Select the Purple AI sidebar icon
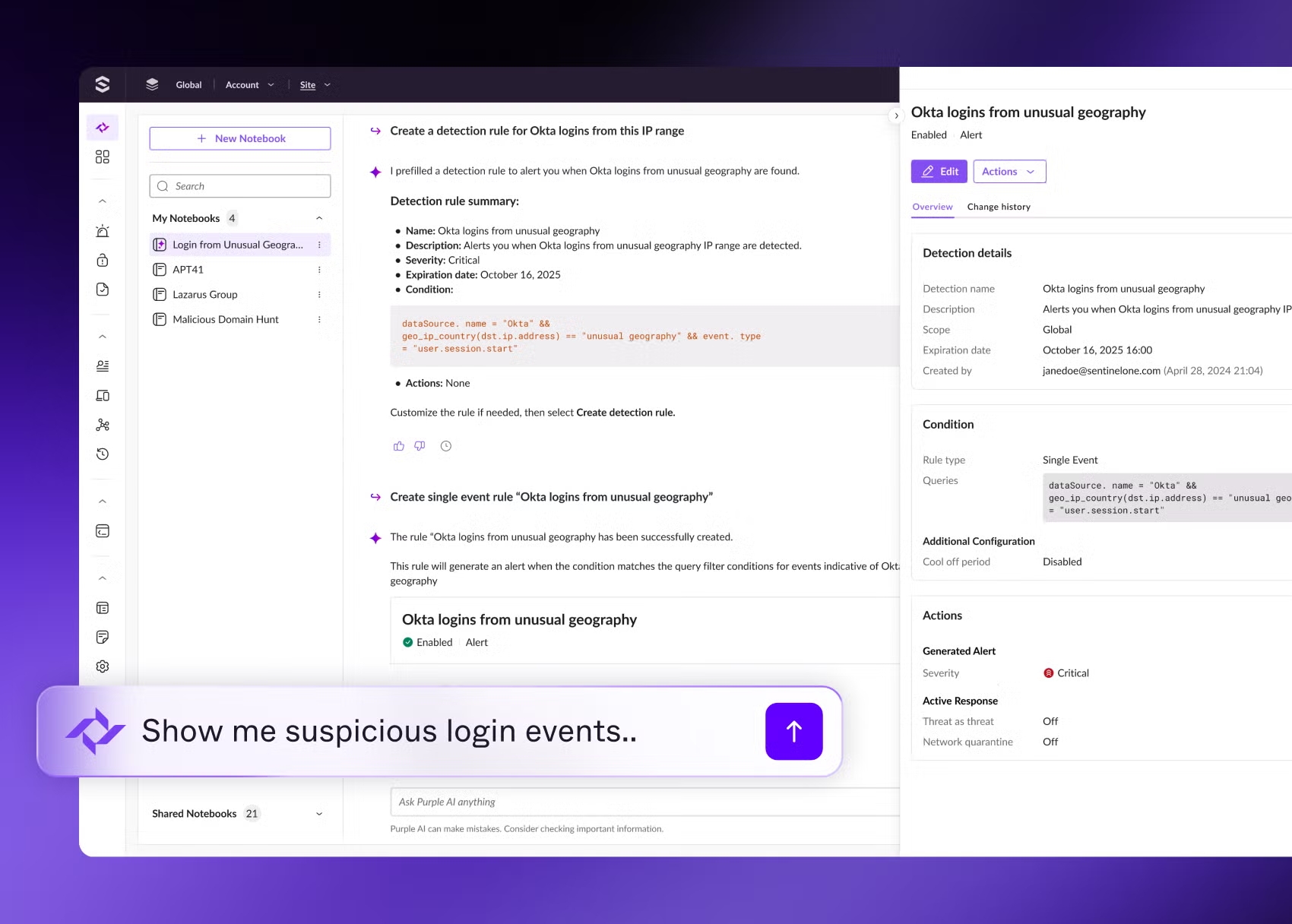 click(103, 128)
